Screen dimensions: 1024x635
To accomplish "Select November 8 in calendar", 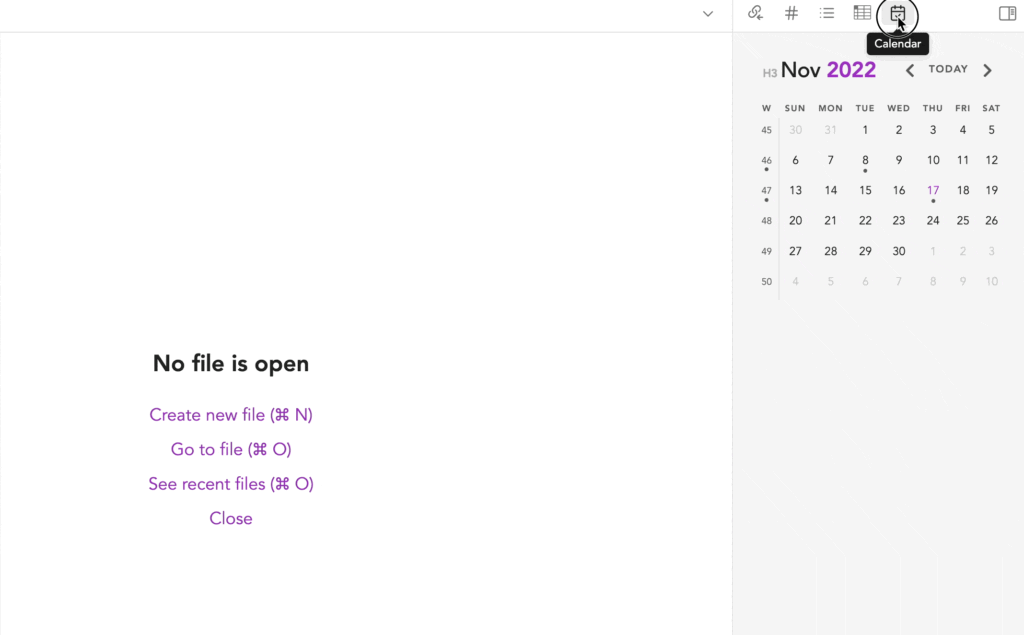I will [x=865, y=160].
